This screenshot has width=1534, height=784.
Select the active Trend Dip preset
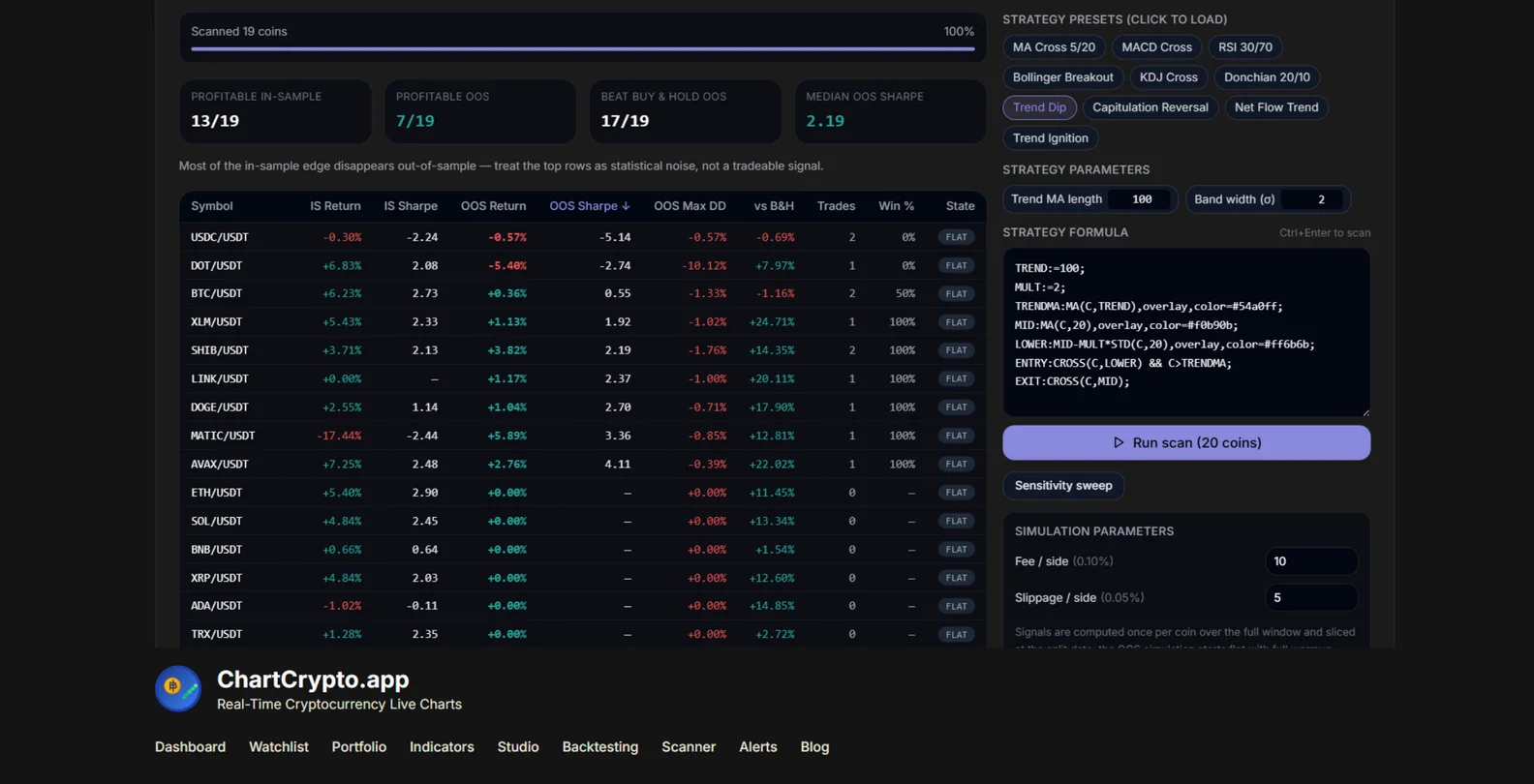pyautogui.click(x=1039, y=107)
